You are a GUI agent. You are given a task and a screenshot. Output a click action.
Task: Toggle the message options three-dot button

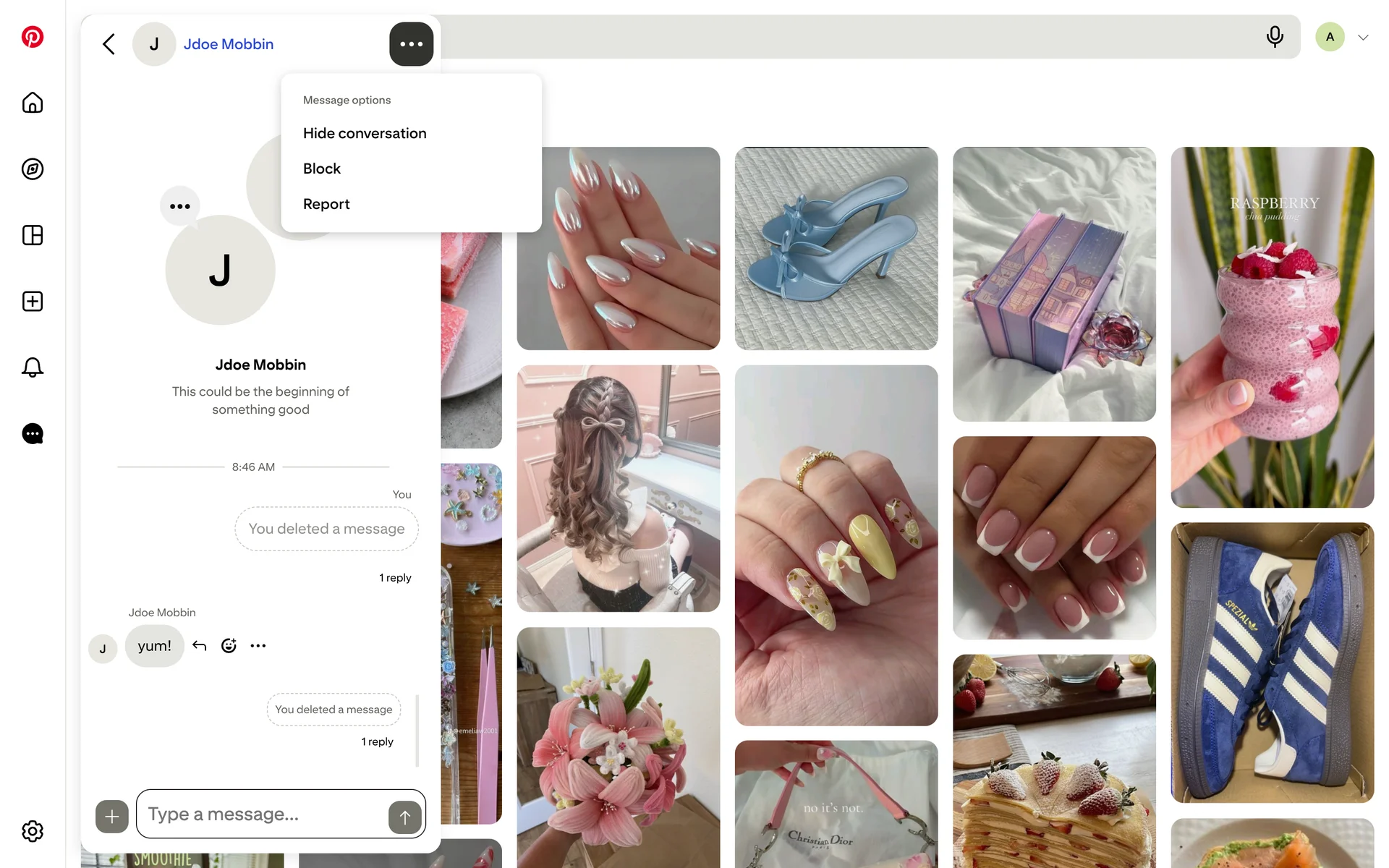(x=412, y=44)
